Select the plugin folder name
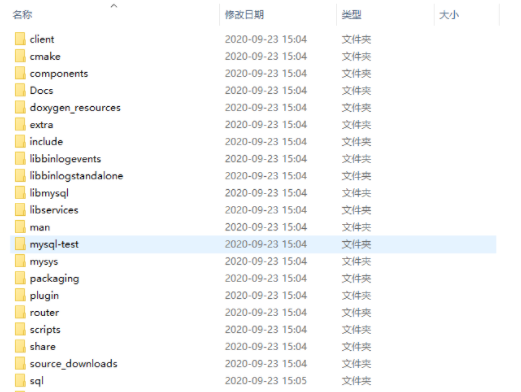Image resolution: width=521 pixels, height=392 pixels. pos(44,296)
